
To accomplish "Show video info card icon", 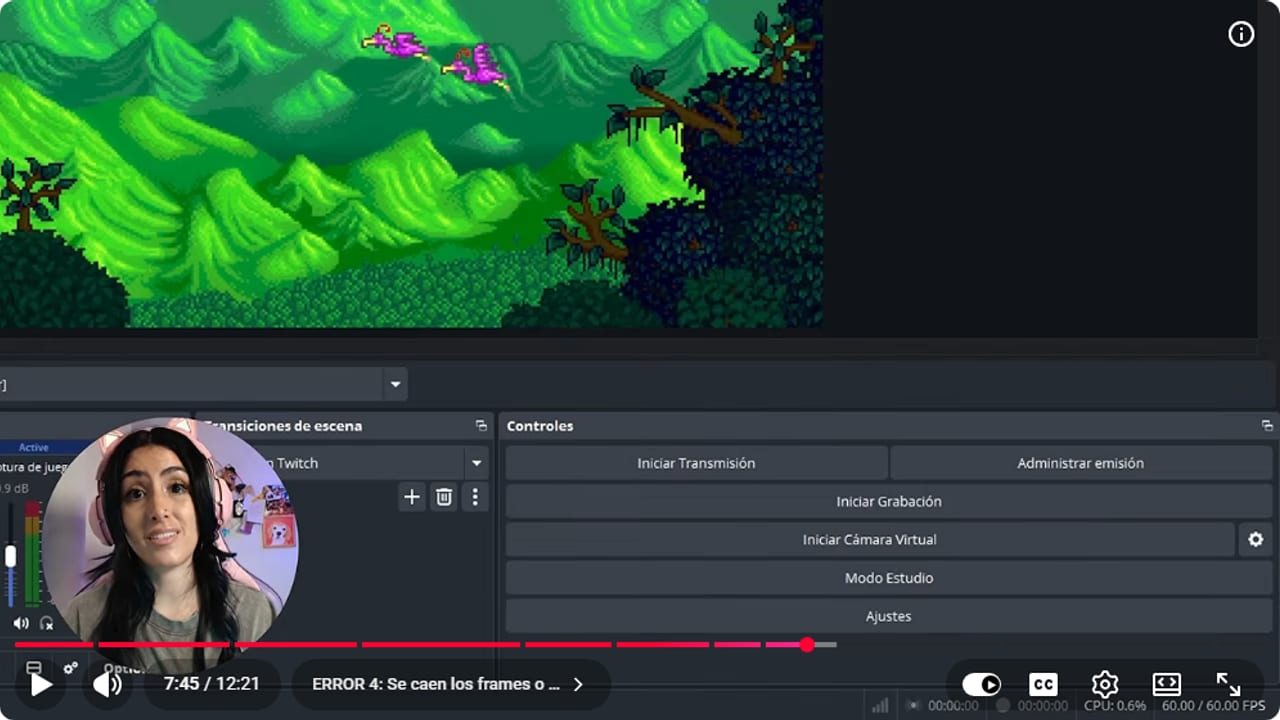I will pyautogui.click(x=1241, y=35).
